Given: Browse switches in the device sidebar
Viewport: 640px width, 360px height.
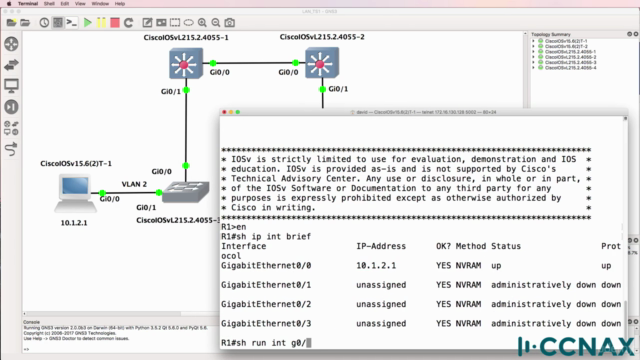Looking at the screenshot, I should tap(11, 64).
